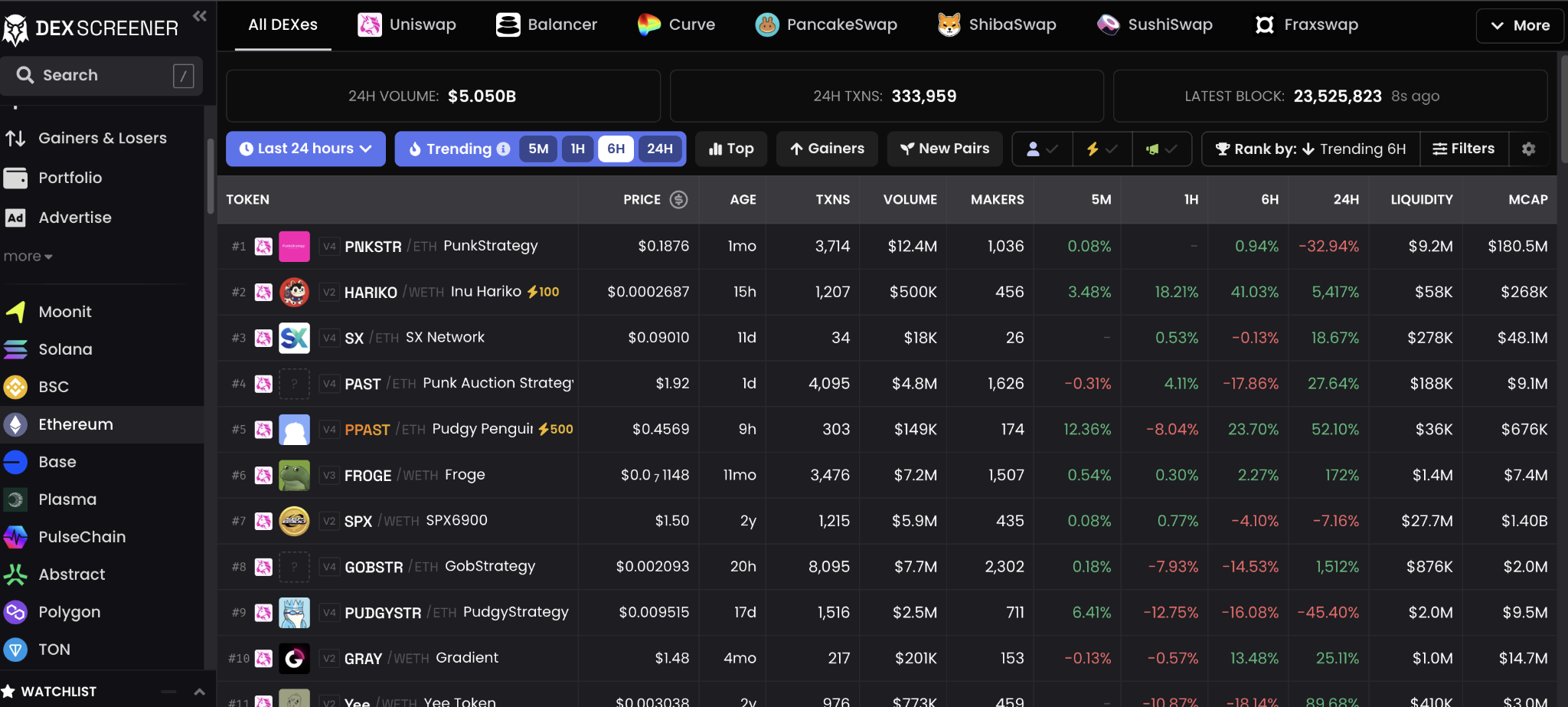The image size is (1568, 707).
Task: Click the HARIKO token logo
Action: click(294, 292)
